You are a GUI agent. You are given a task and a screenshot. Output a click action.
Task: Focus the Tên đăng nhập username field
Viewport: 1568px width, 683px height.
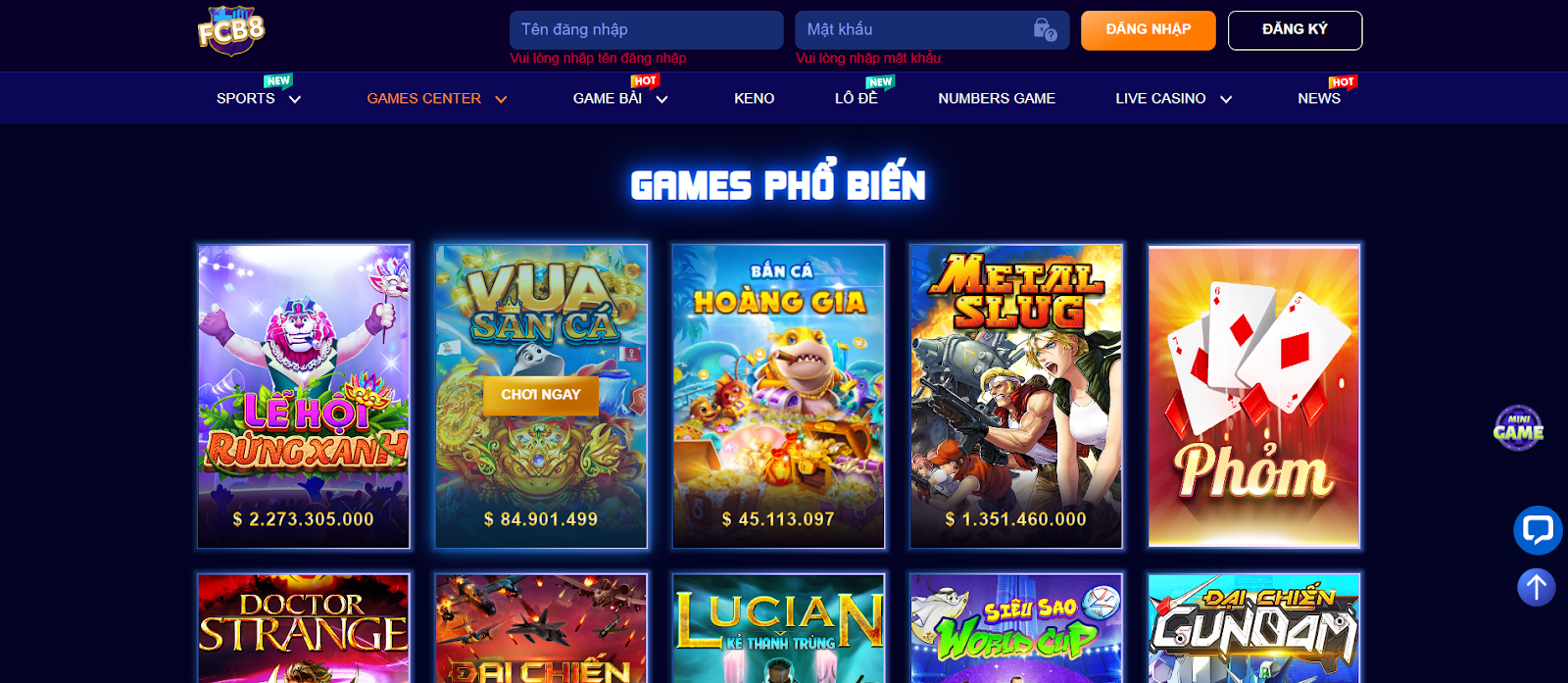647,30
